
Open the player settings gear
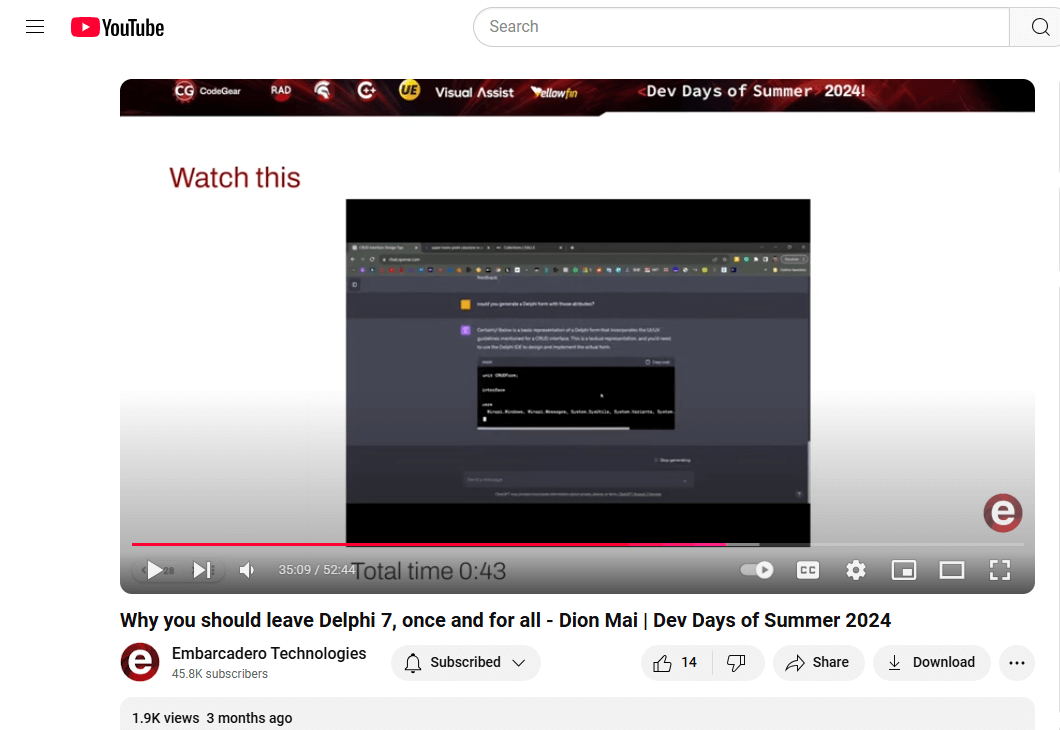856,570
